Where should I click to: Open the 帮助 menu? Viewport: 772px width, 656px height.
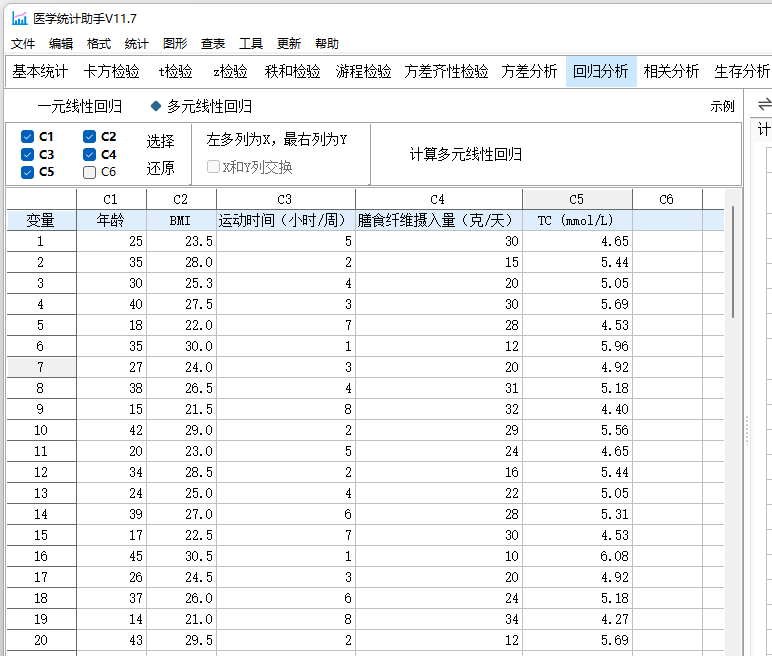327,44
